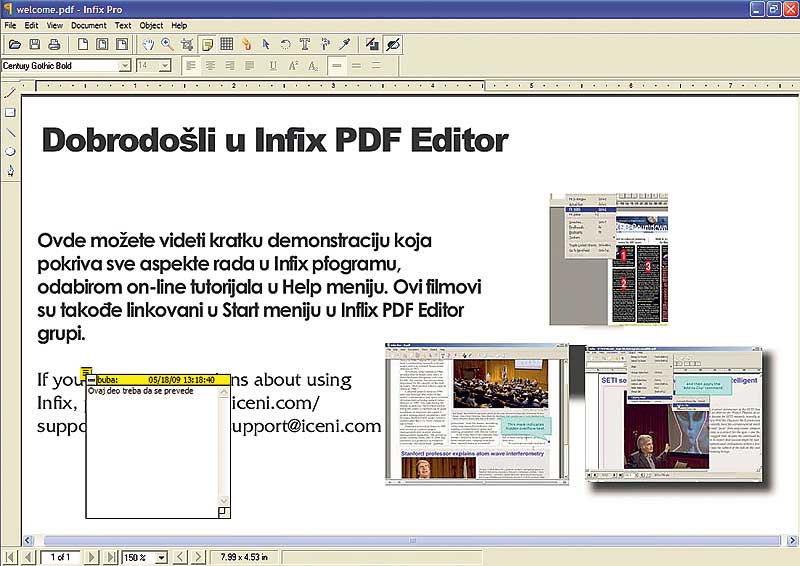Screen dimensions: 800x566
Task: Select the Crop tool
Action: click(187, 44)
